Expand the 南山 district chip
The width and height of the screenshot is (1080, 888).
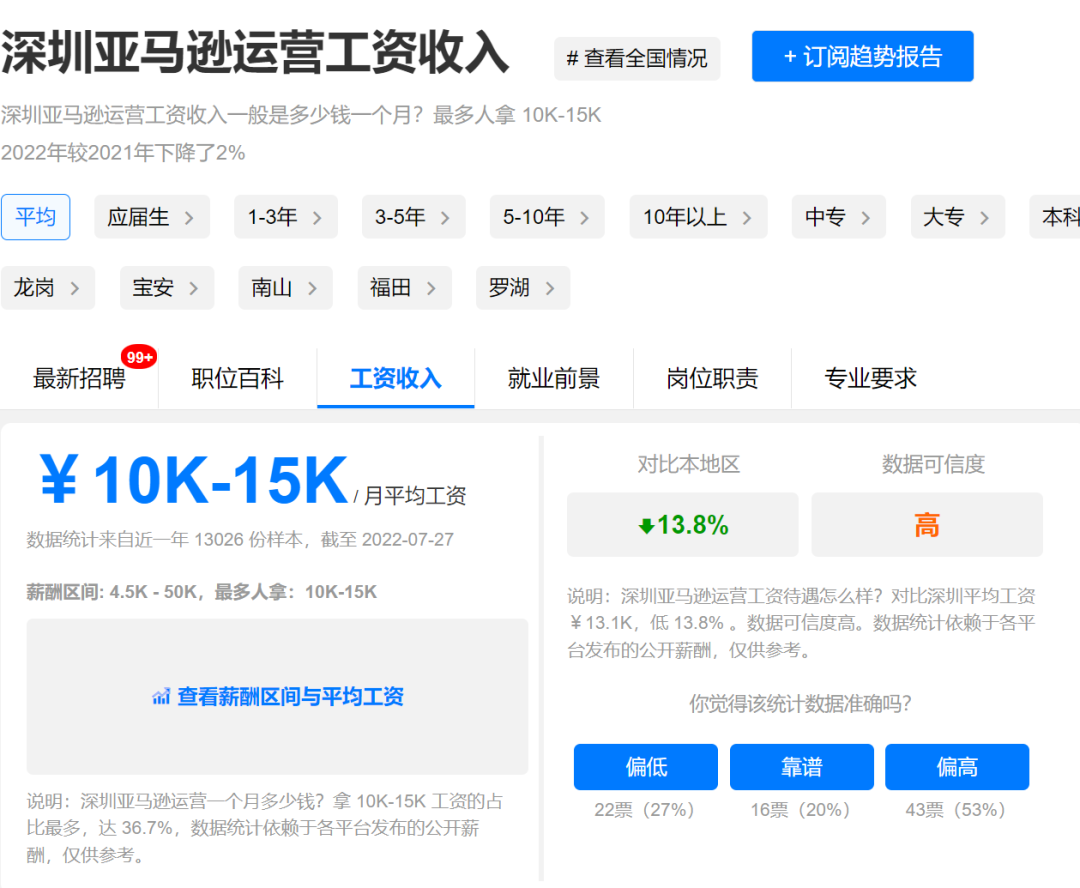[x=285, y=287]
